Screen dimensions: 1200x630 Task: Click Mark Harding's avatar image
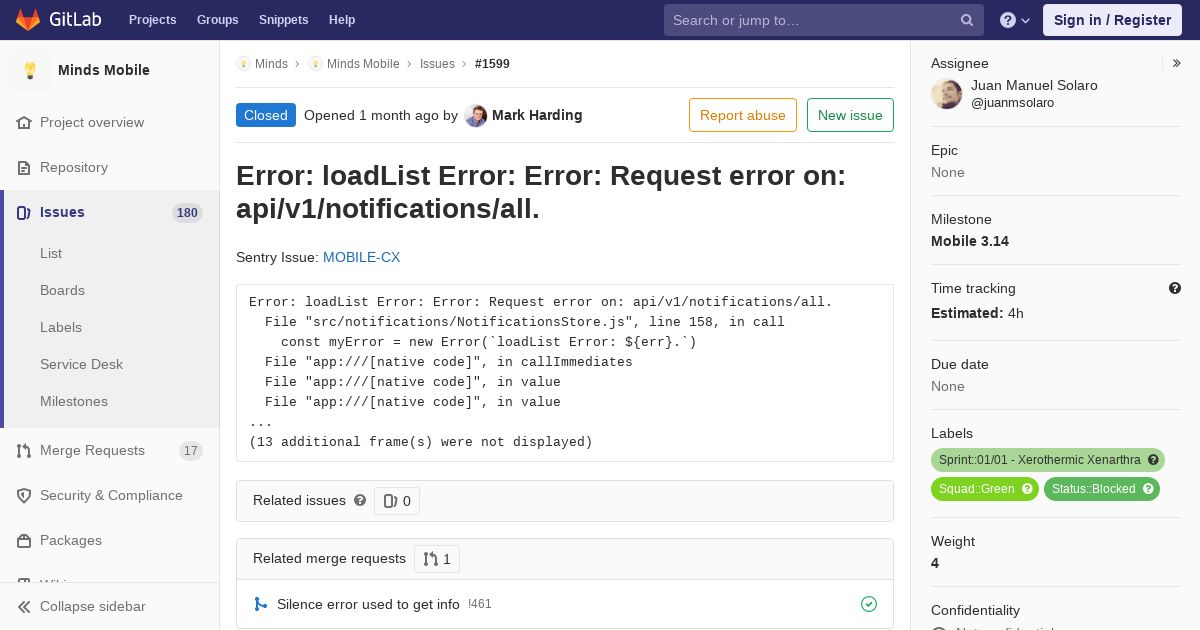tap(476, 115)
